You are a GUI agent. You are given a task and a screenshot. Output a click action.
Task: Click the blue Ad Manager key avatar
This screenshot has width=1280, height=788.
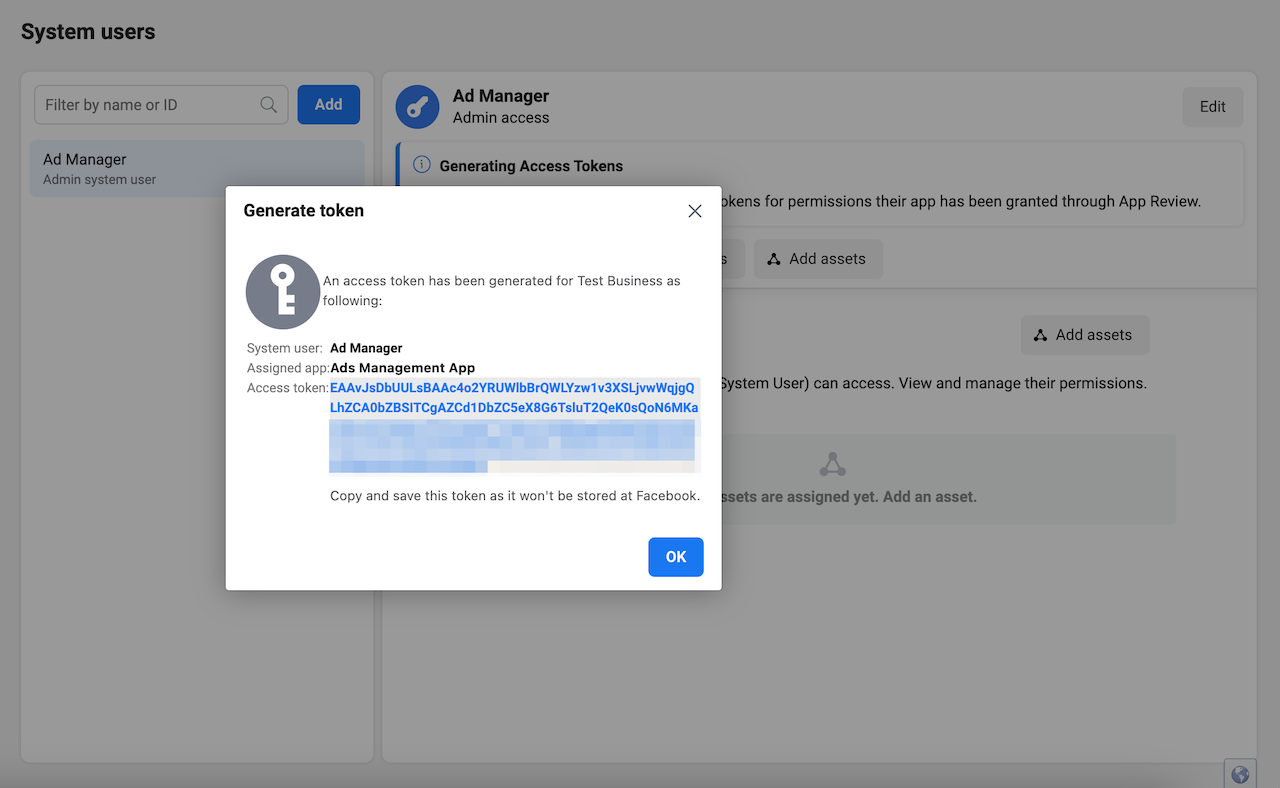418,107
